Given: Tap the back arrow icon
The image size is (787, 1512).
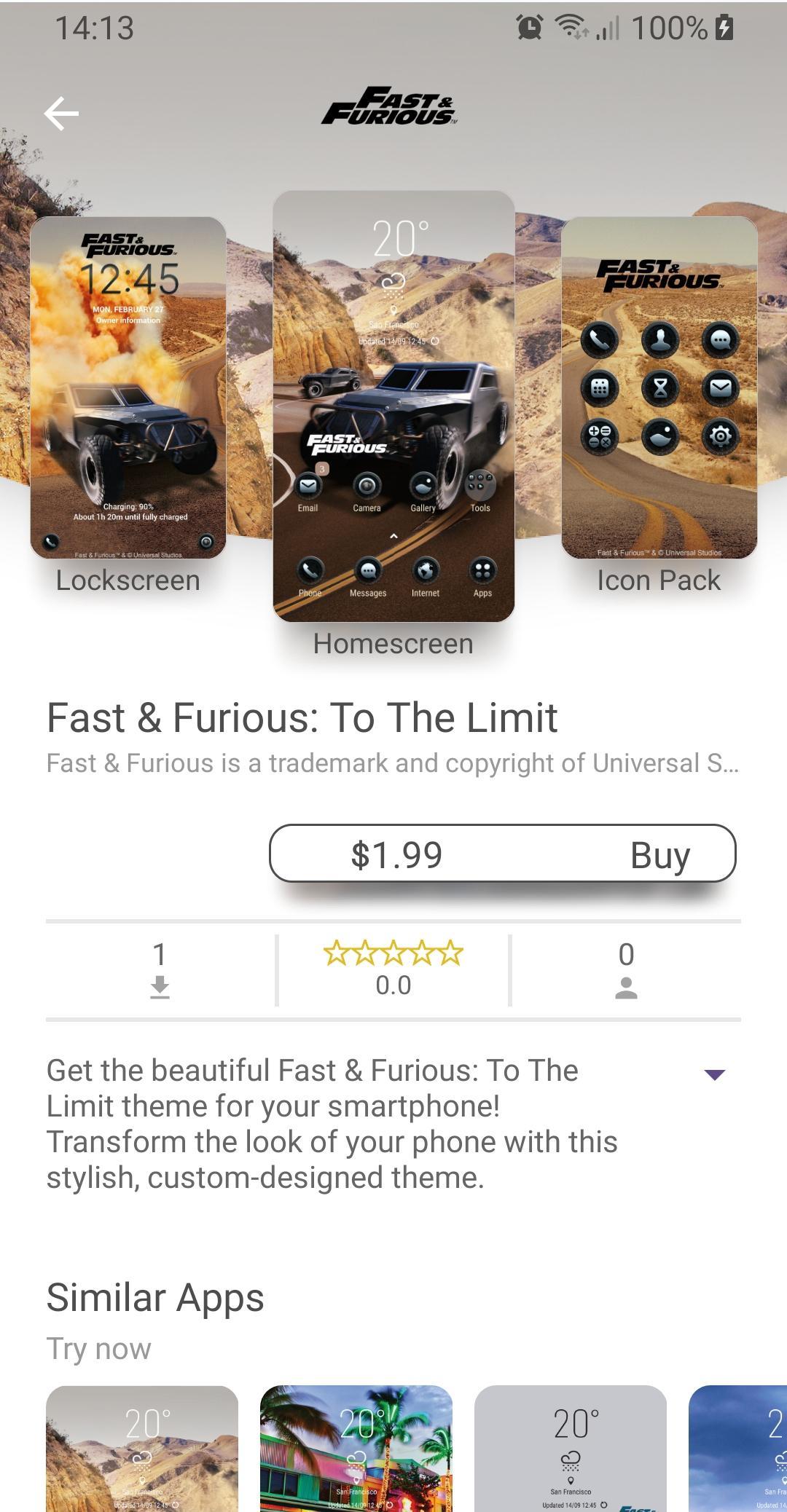Looking at the screenshot, I should pos(61,114).
